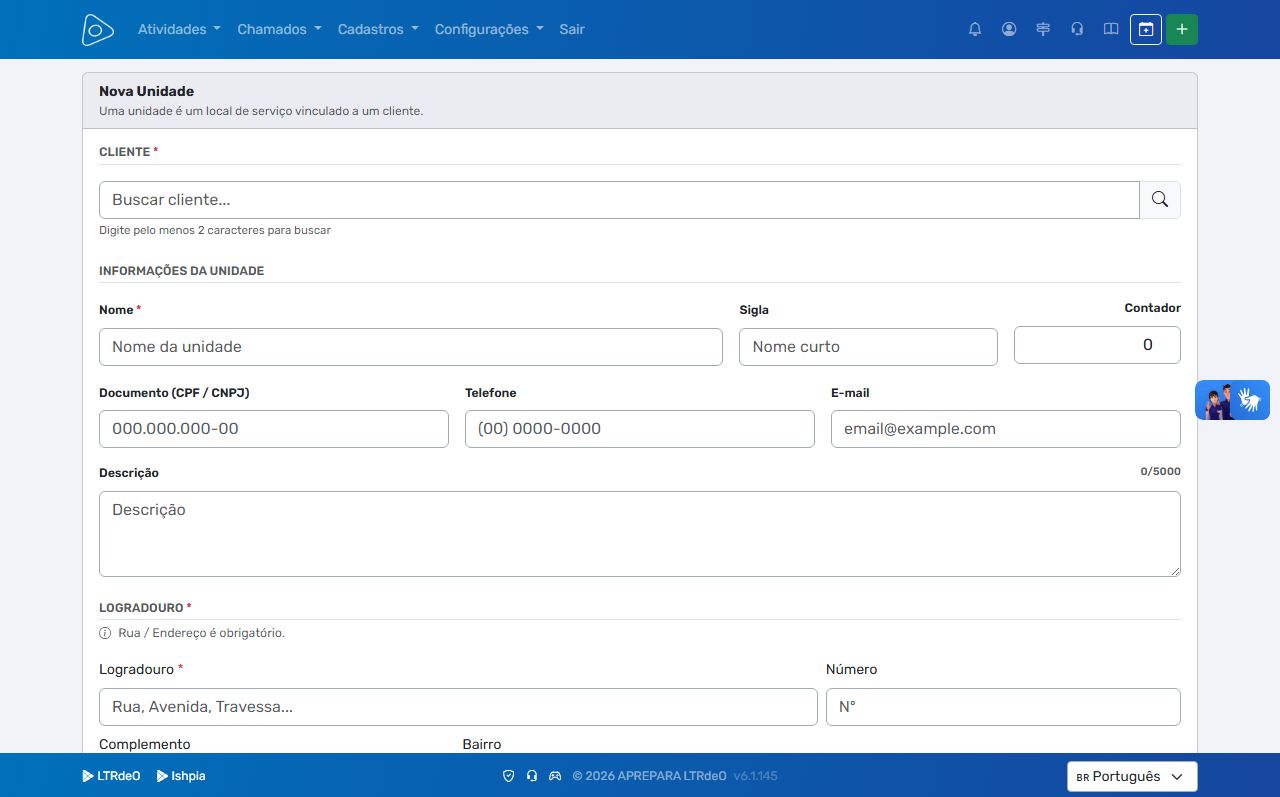Click inside the Descrição textarea
1280x797 pixels.
[x=640, y=534]
